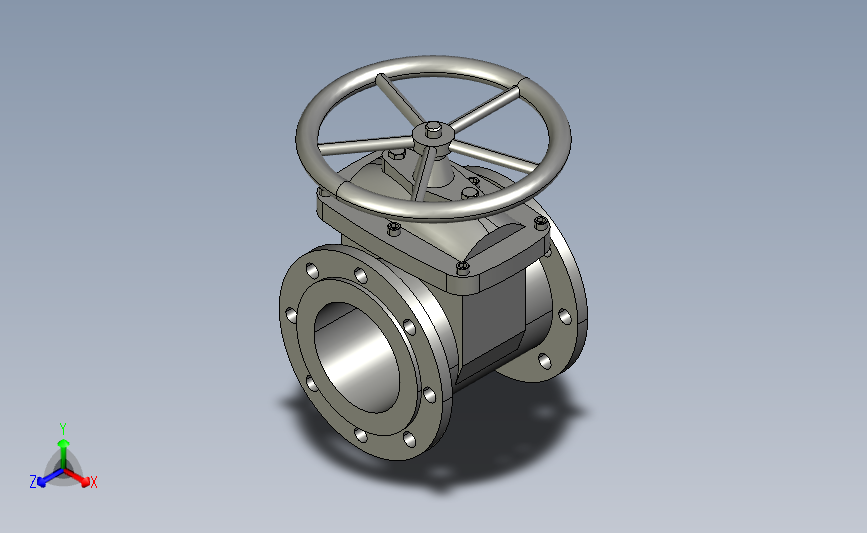
Task: Select the front flange bore opening
Action: coord(357,357)
